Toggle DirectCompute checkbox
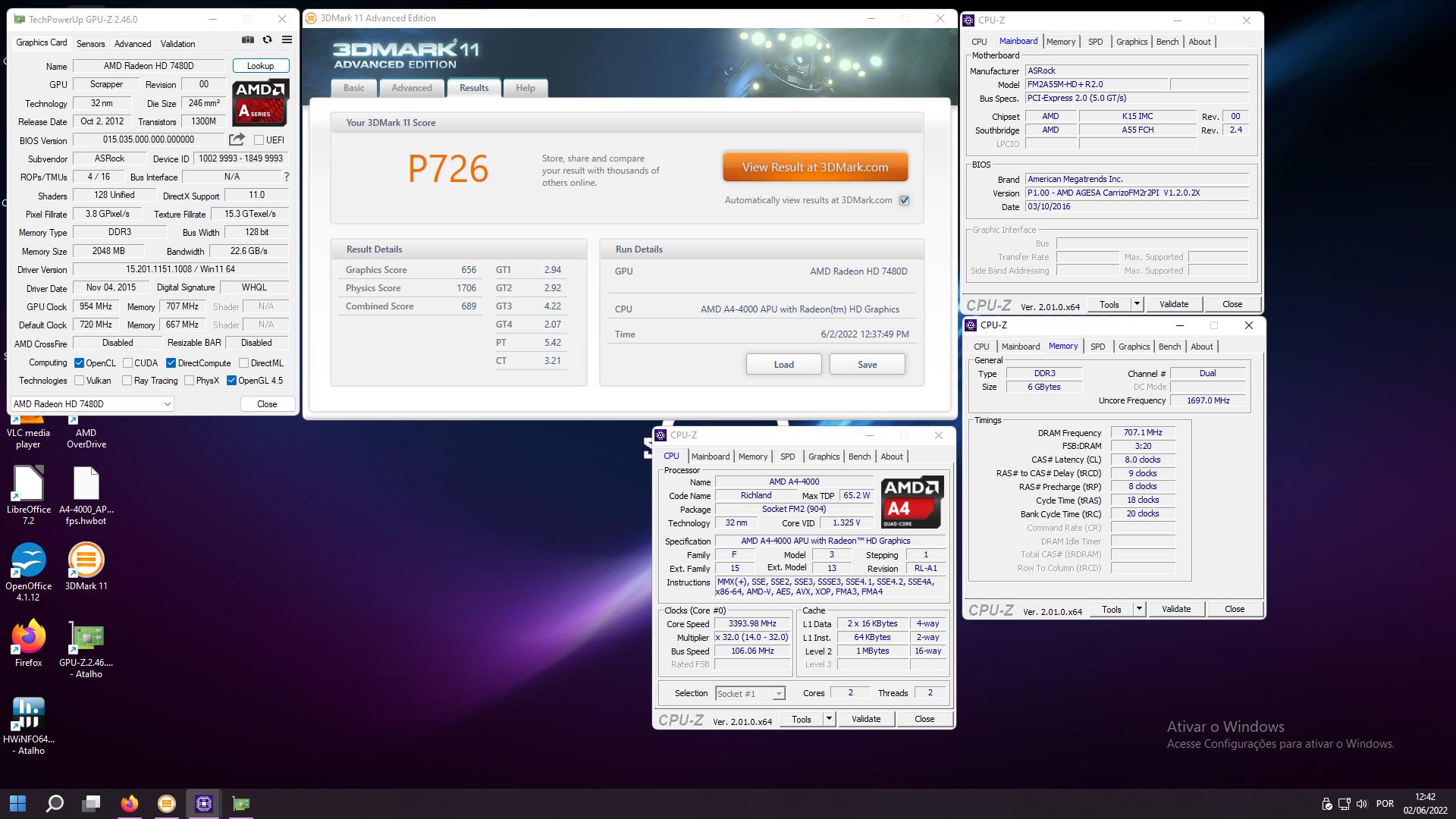 click(171, 363)
